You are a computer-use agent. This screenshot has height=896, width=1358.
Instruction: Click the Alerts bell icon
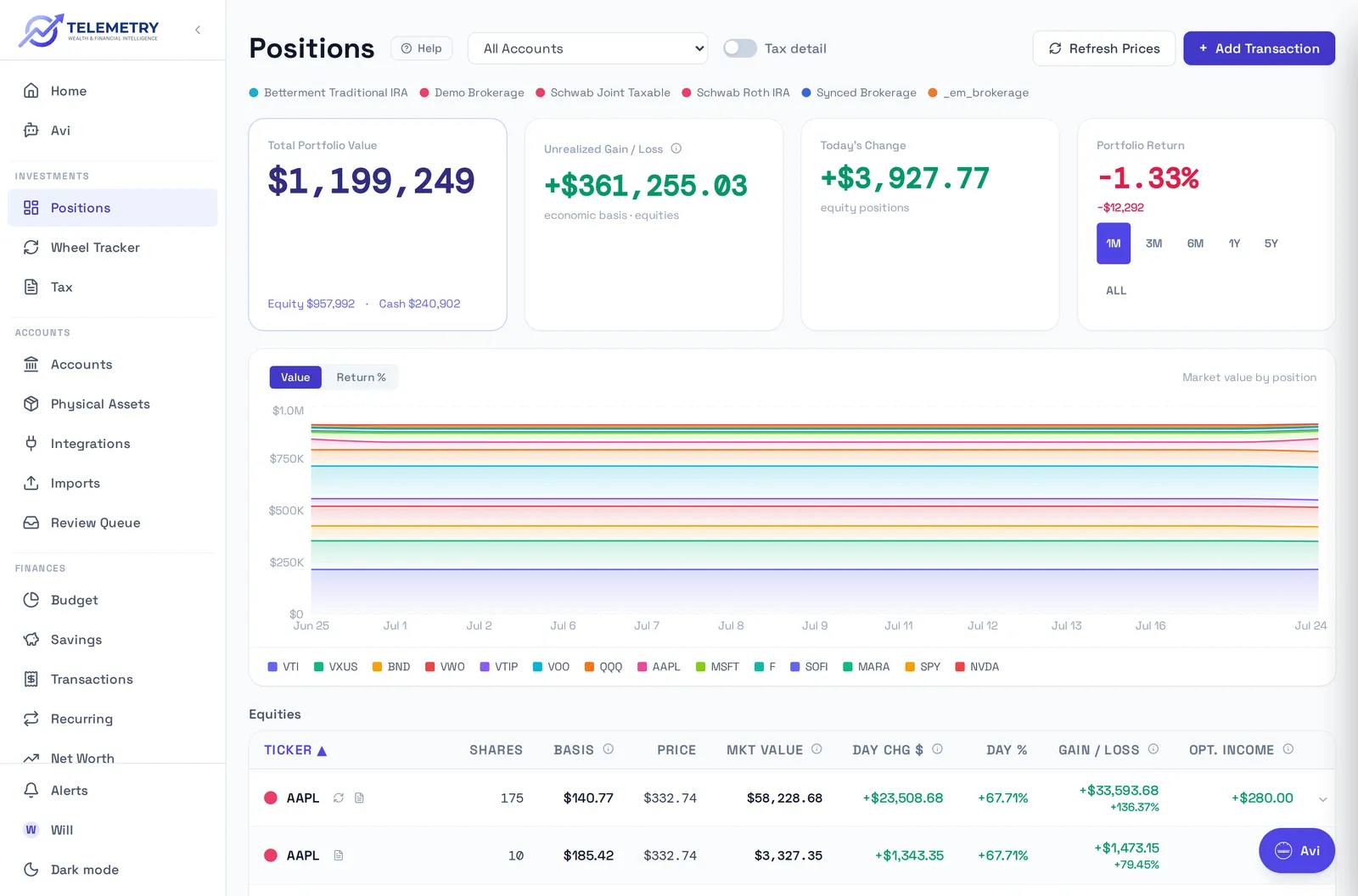click(x=31, y=790)
